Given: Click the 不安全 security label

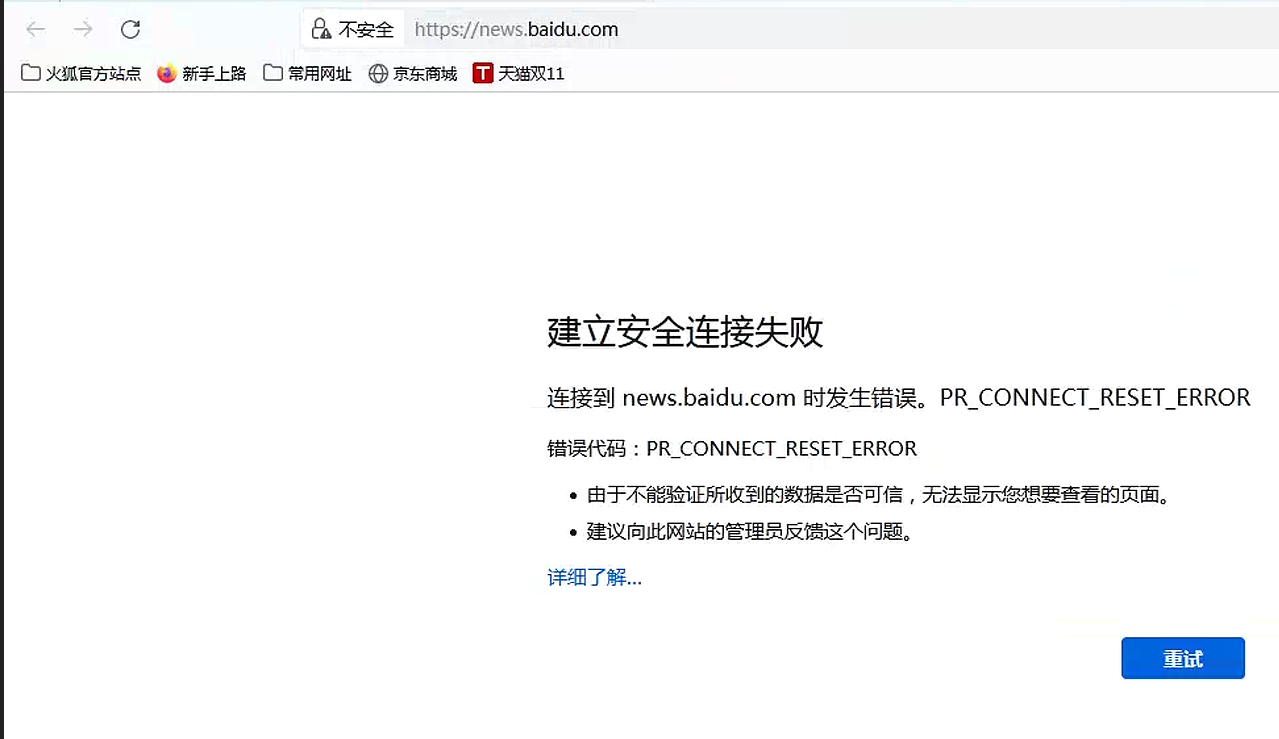Looking at the screenshot, I should (x=366, y=30).
